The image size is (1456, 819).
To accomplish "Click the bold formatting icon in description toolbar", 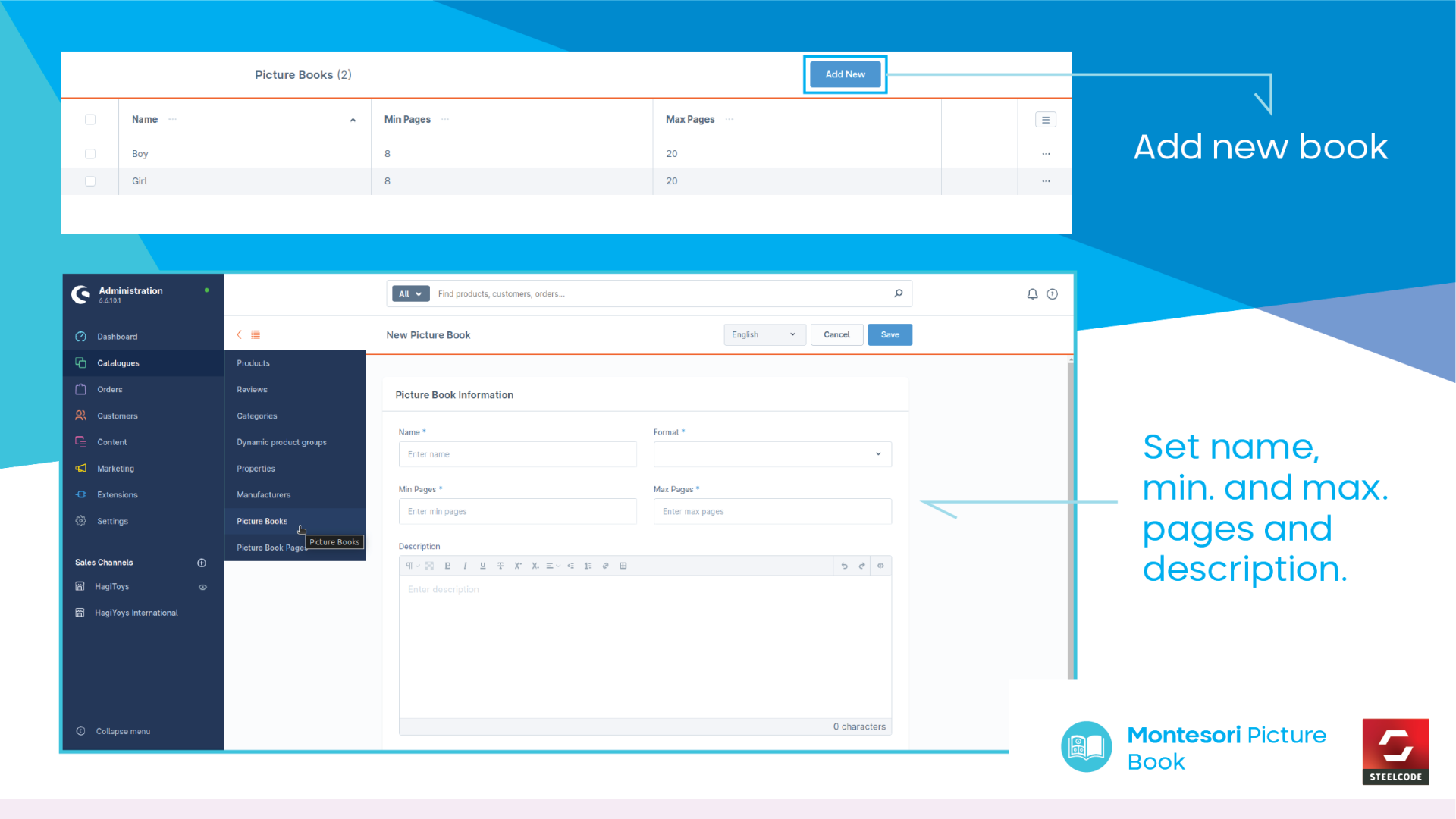I will coord(448,565).
